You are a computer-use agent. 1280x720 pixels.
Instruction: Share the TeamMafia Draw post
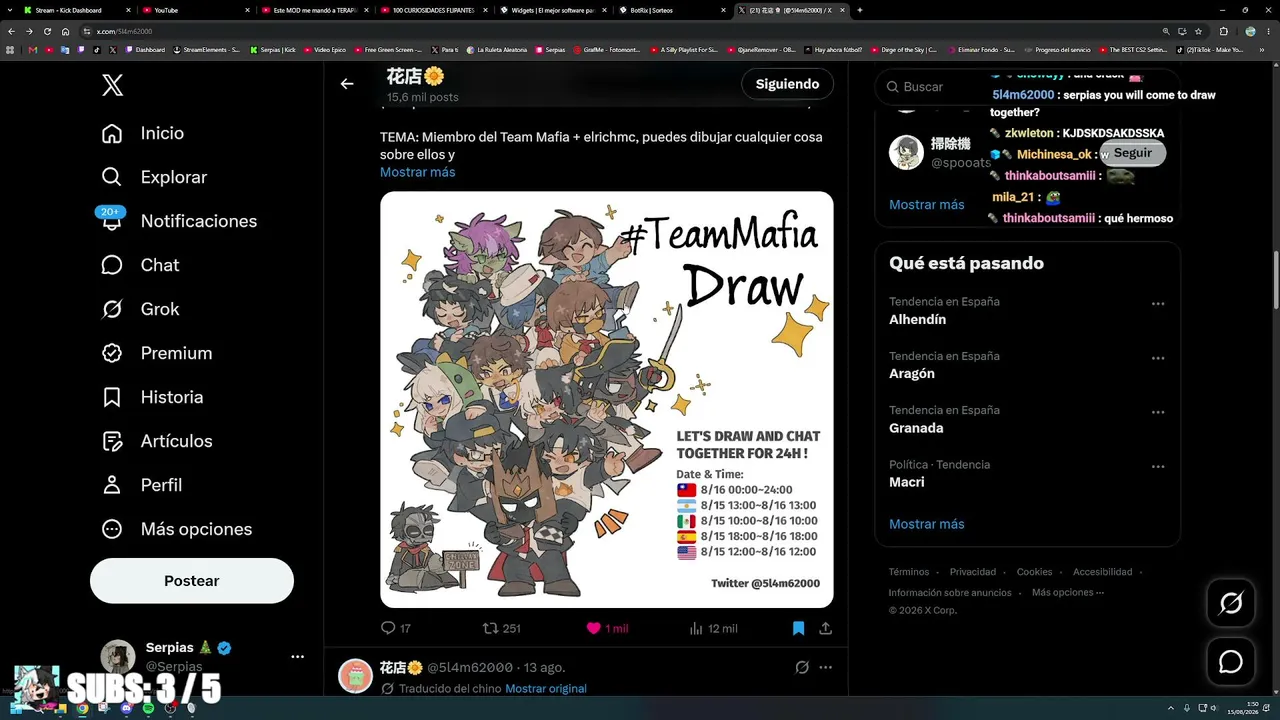[x=826, y=628]
